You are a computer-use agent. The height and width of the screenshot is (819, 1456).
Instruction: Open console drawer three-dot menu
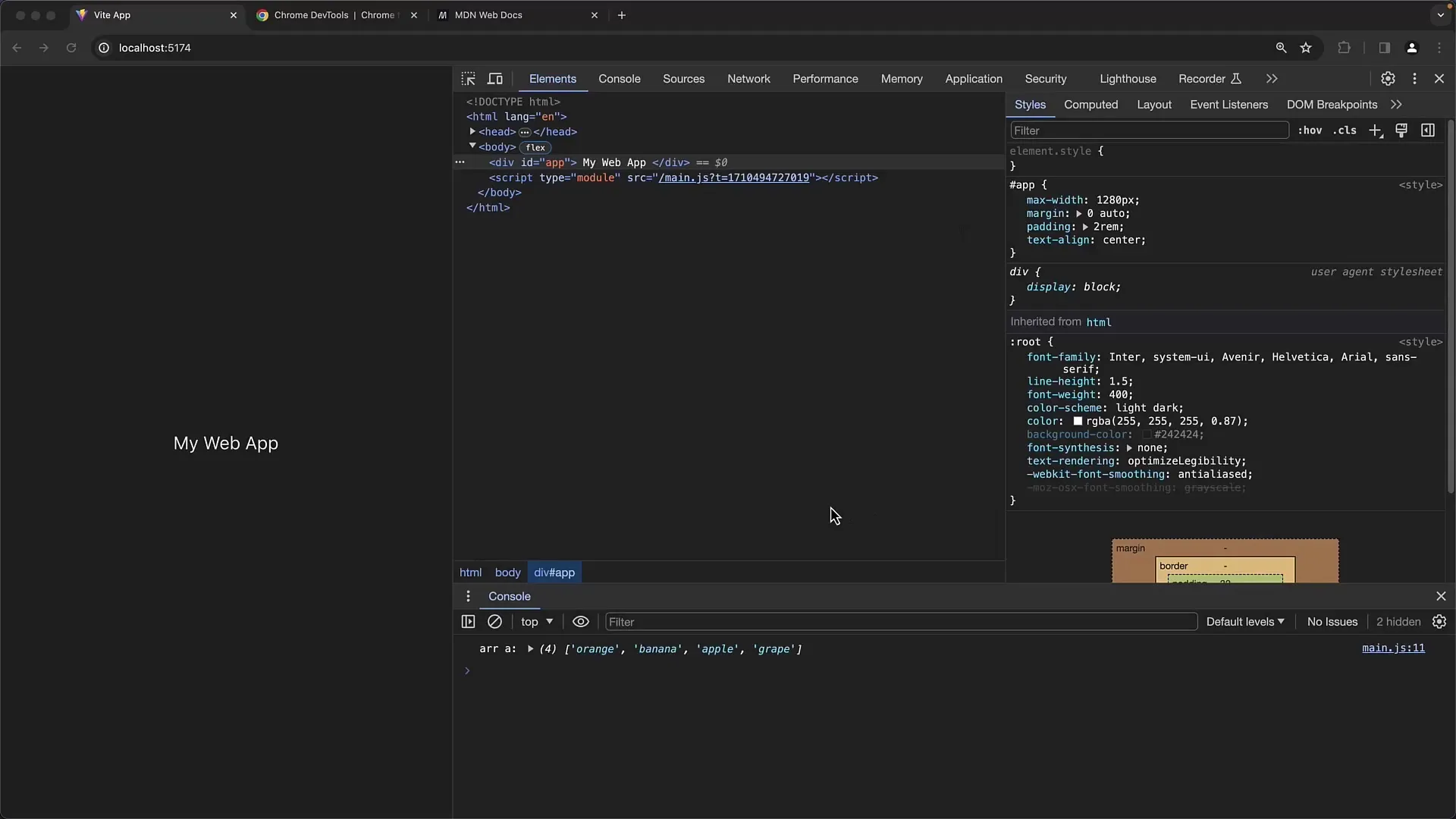[x=468, y=596]
